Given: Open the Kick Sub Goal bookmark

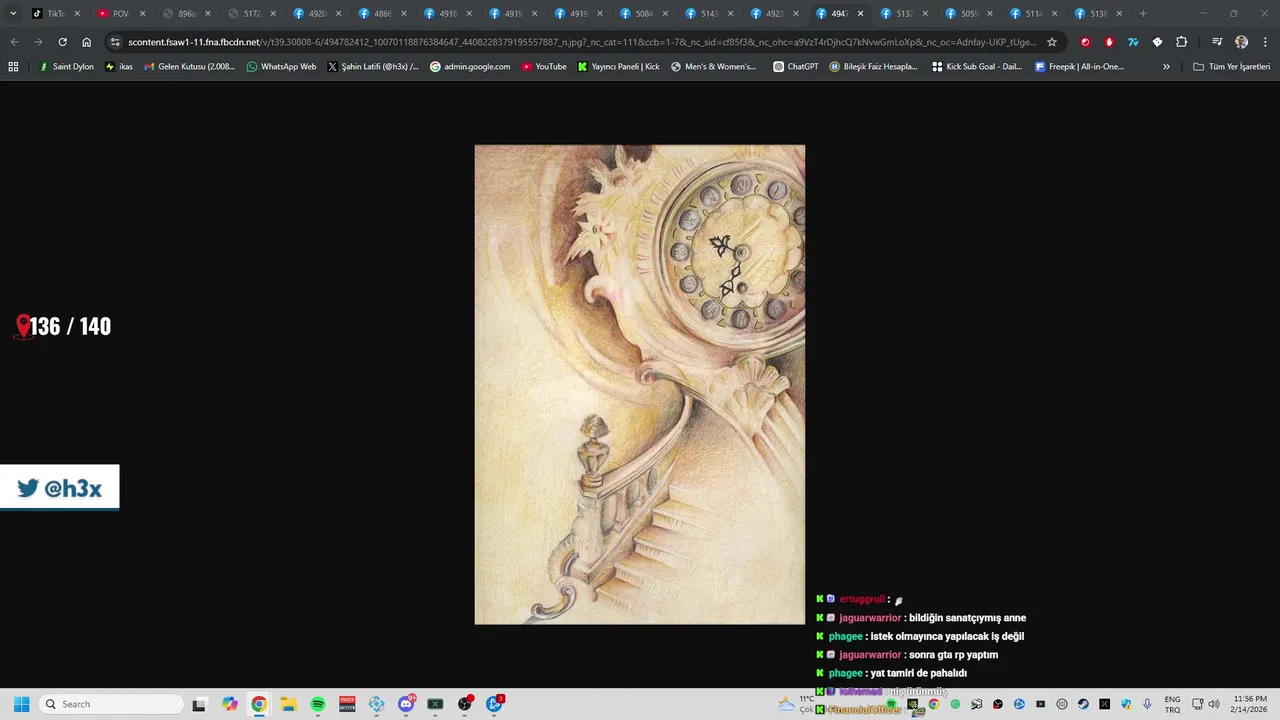Looking at the screenshot, I should (x=978, y=66).
